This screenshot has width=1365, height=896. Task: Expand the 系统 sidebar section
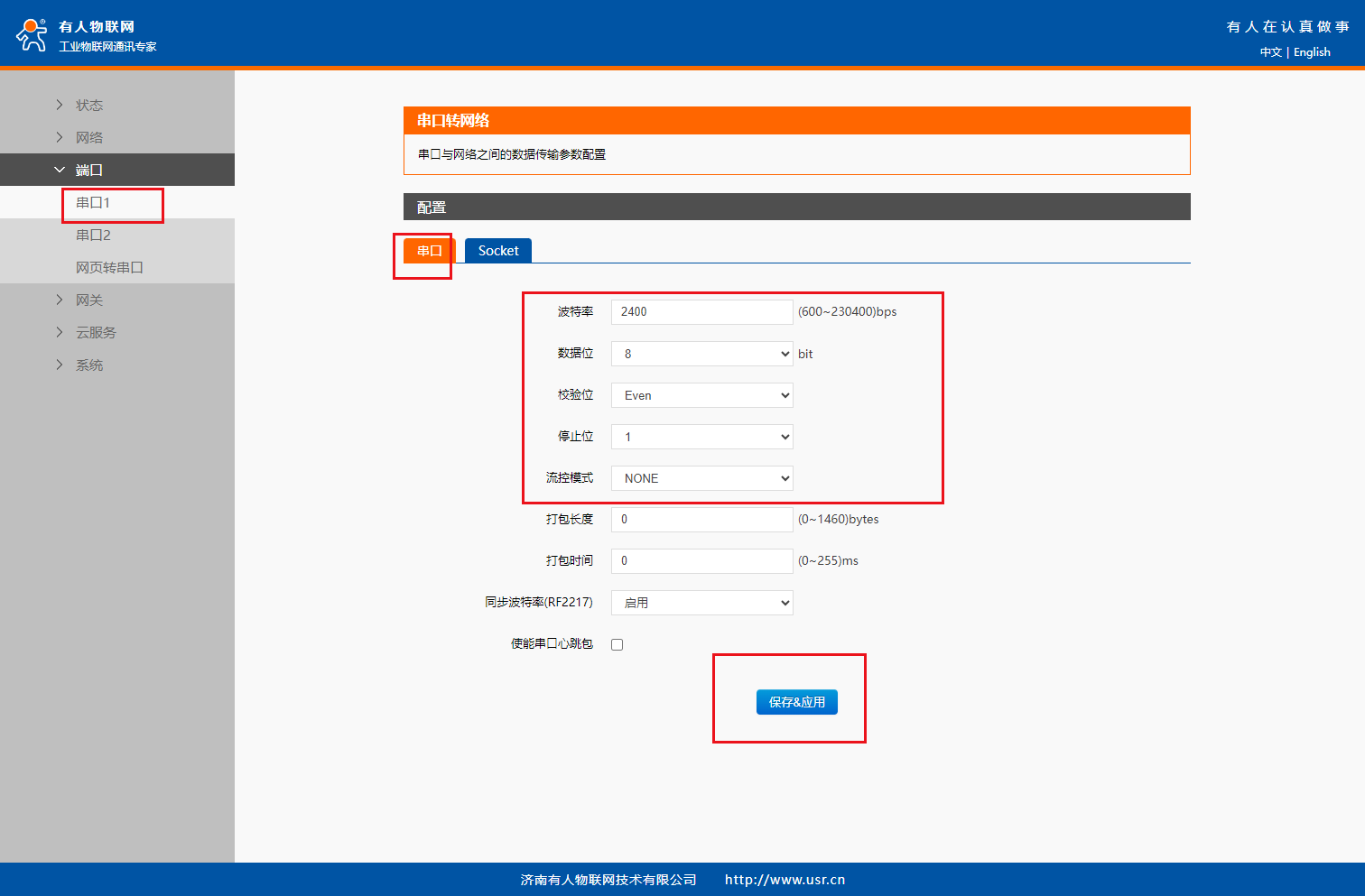88,365
